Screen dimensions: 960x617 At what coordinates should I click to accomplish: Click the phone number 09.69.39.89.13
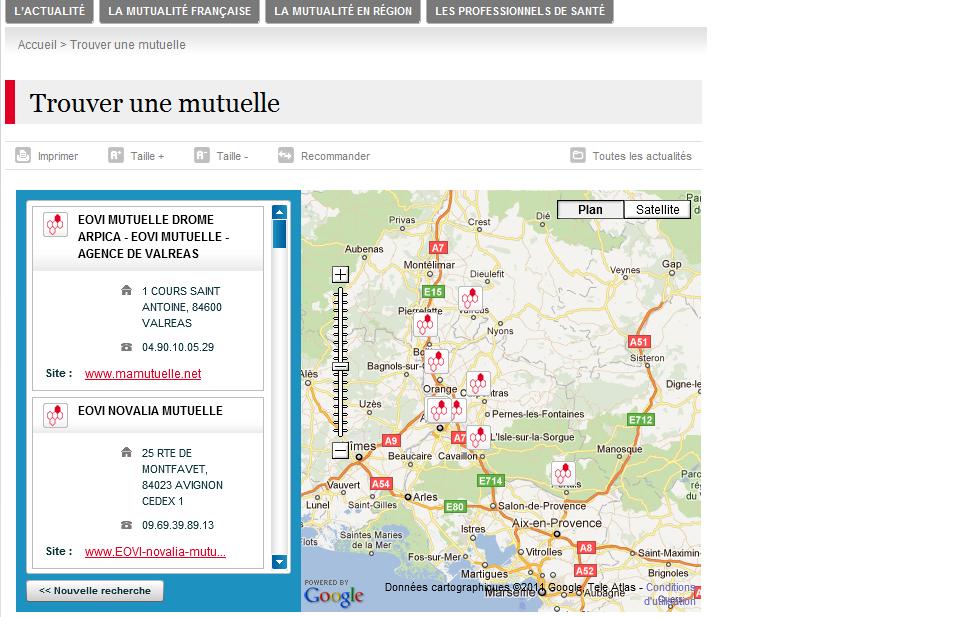[178, 525]
